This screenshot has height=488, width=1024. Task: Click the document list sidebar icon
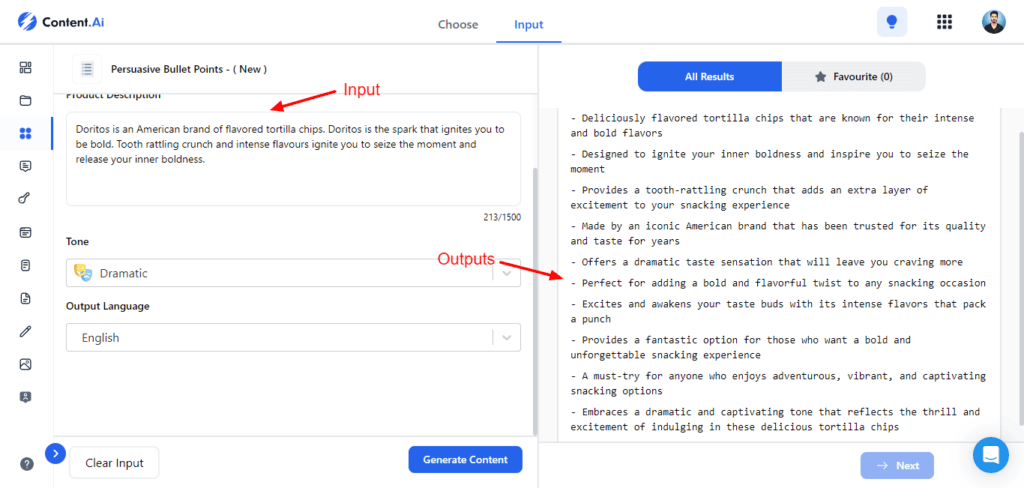[x=25, y=265]
